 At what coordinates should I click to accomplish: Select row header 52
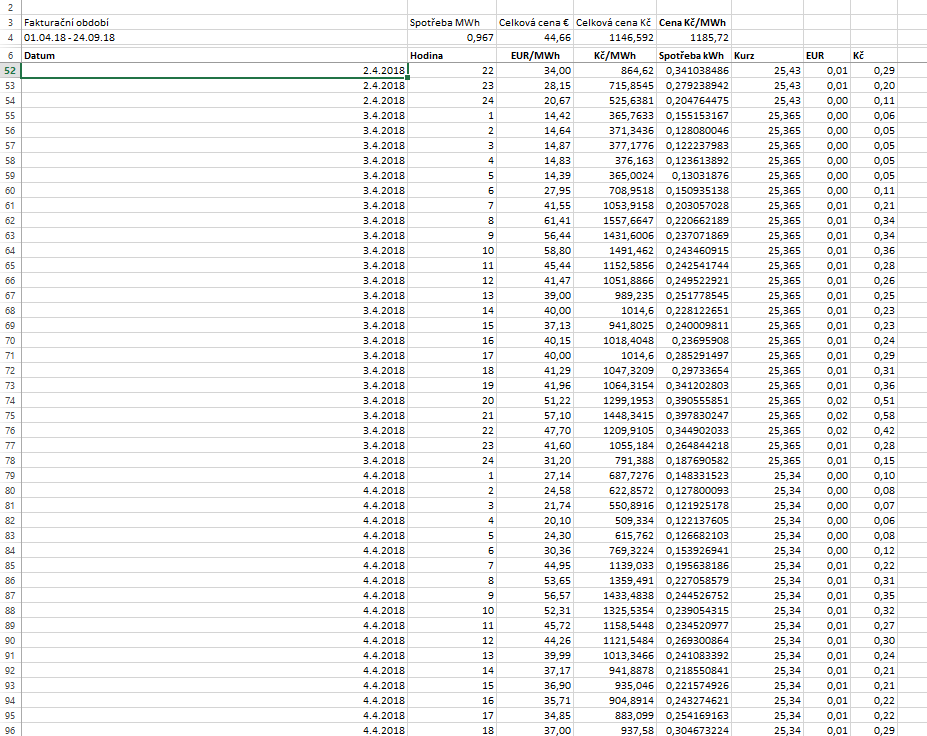(10, 71)
